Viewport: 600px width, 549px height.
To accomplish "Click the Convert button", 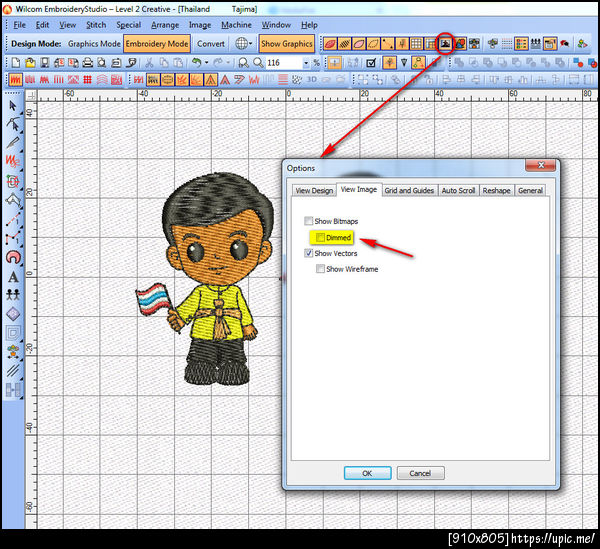I will [210, 44].
